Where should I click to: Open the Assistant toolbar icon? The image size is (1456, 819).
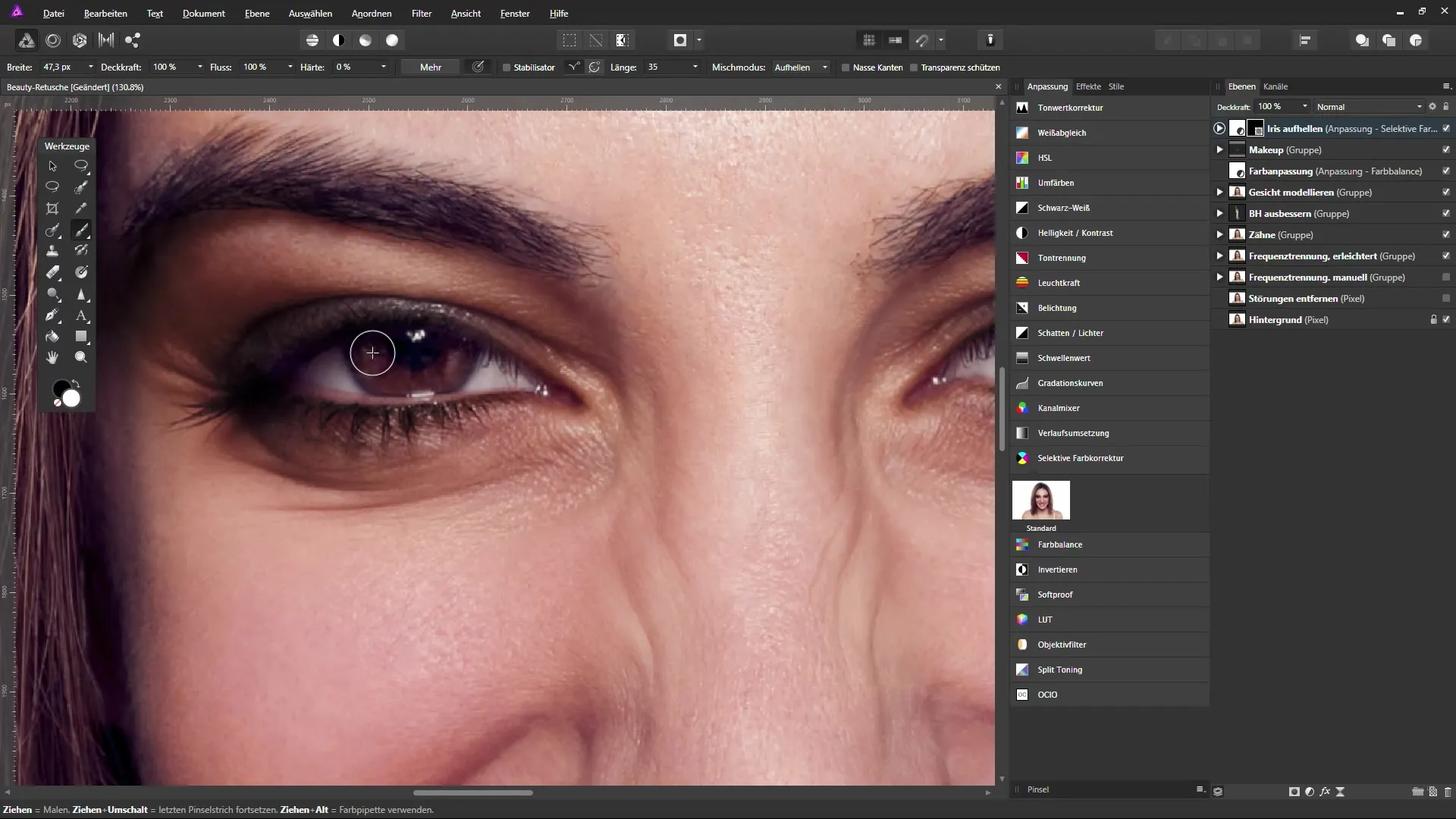click(x=990, y=40)
